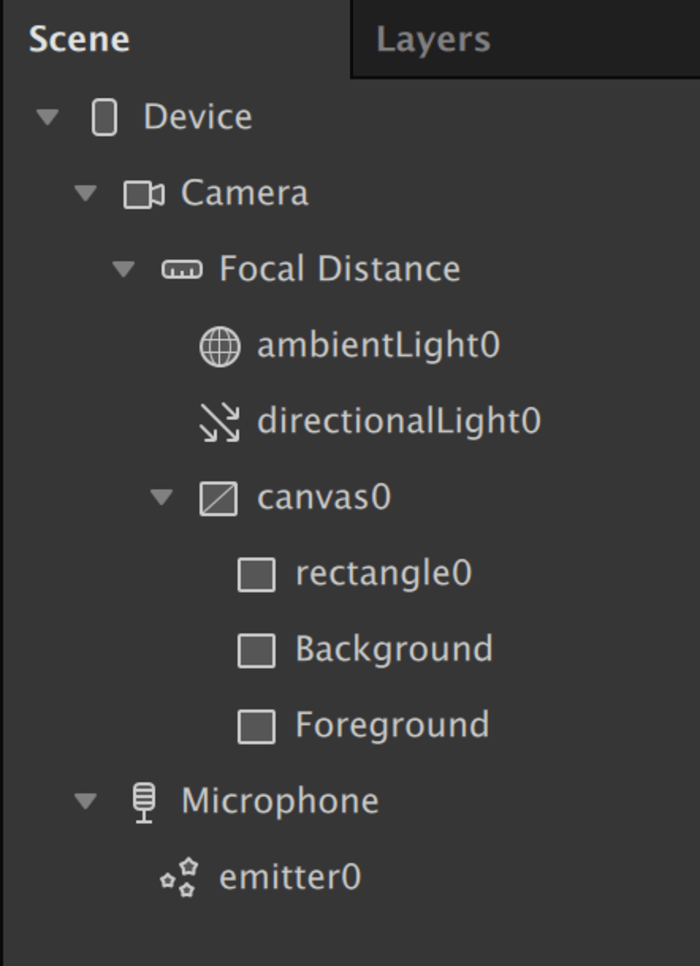Viewport: 700px width, 966px height.
Task: Click the emitter0 particle icon
Action: point(180,879)
